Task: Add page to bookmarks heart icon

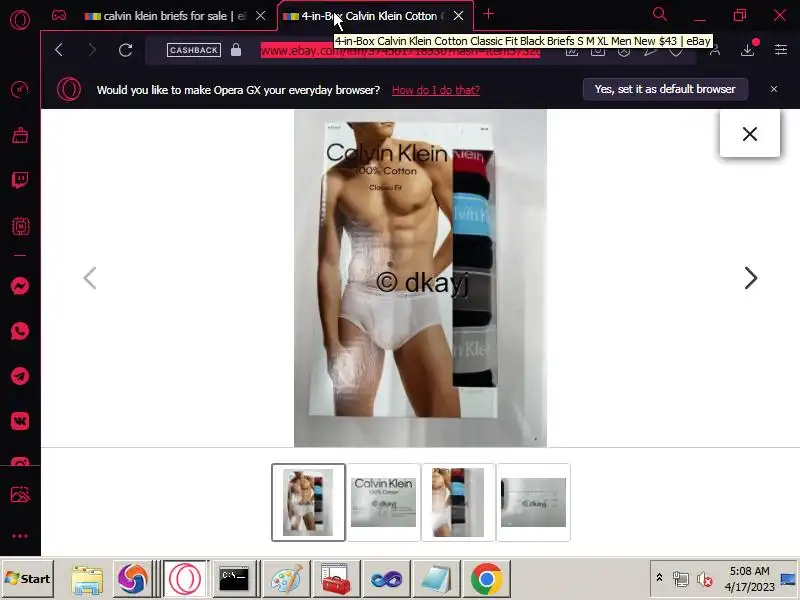Action: pyautogui.click(x=676, y=51)
